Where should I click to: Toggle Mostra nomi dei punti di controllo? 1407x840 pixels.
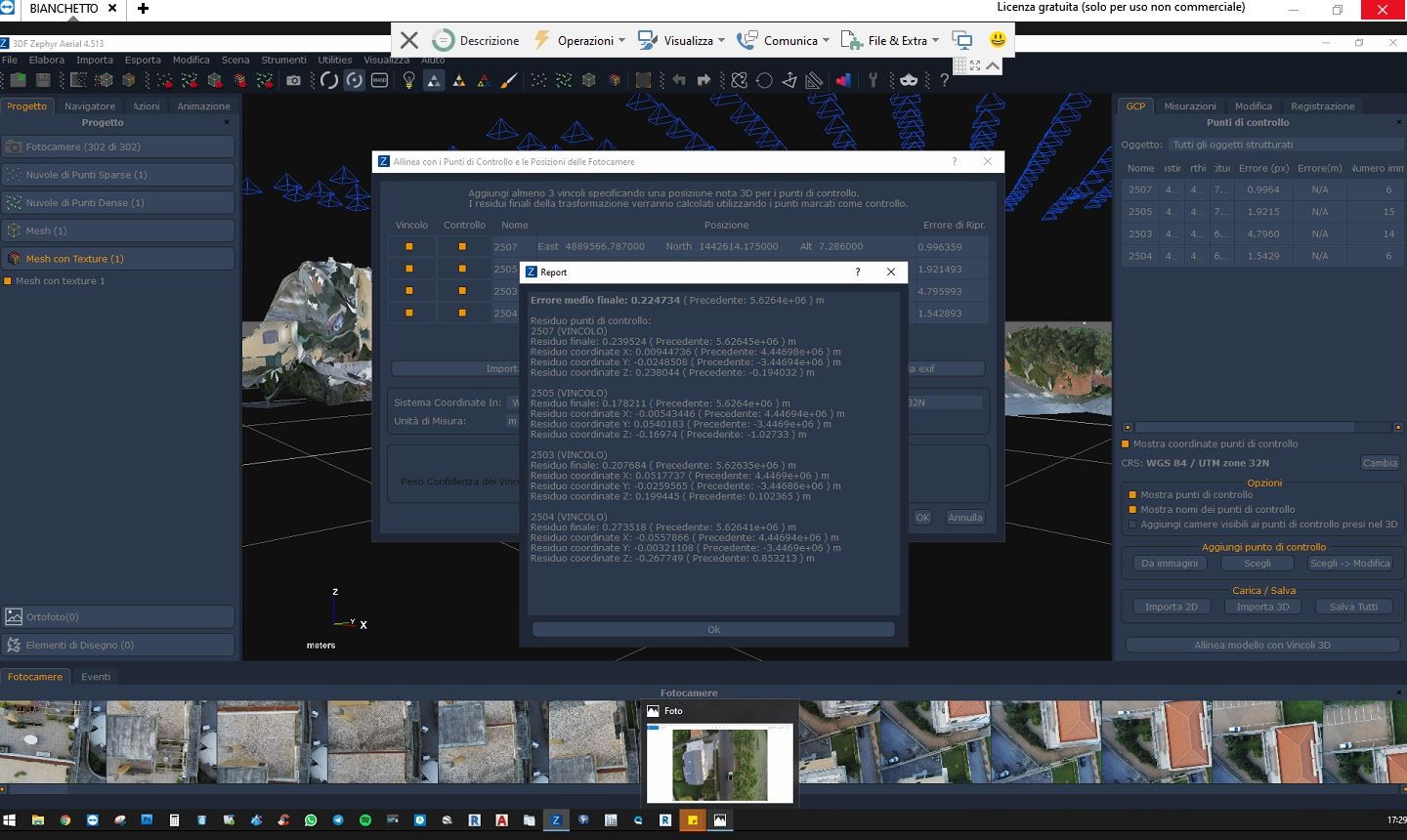click(1132, 510)
